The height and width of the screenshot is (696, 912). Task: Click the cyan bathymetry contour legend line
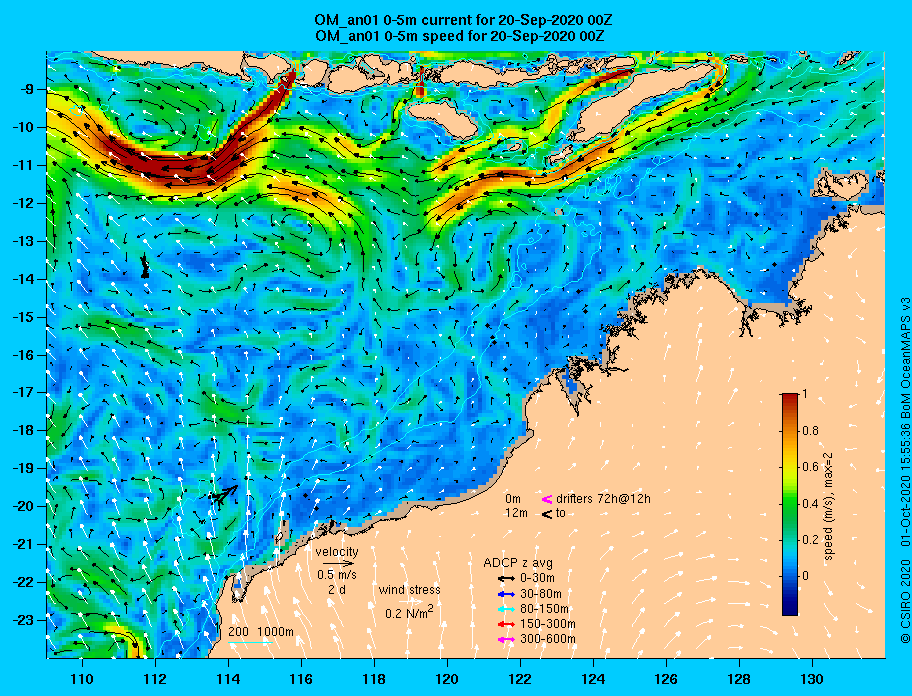[x=250, y=643]
